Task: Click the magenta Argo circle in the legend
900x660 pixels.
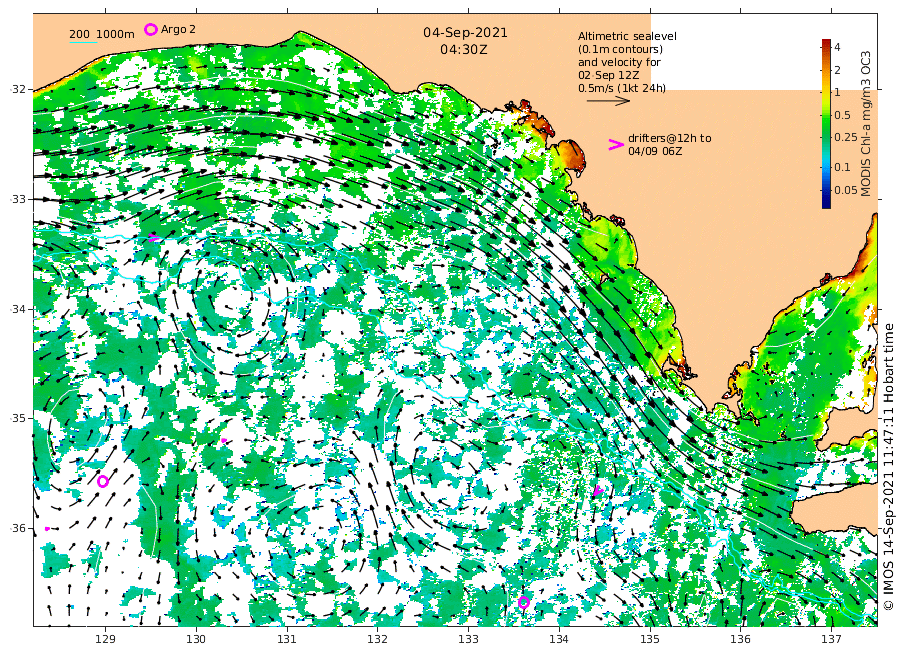Action: pos(150,29)
